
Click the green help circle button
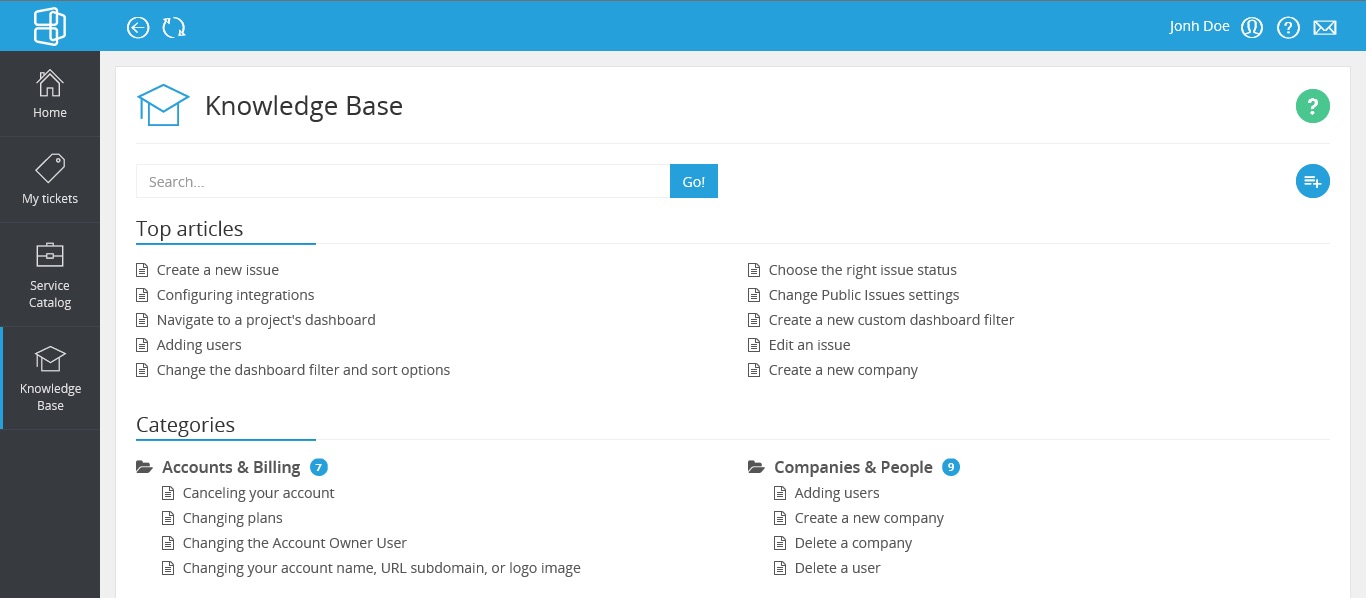tap(1312, 106)
